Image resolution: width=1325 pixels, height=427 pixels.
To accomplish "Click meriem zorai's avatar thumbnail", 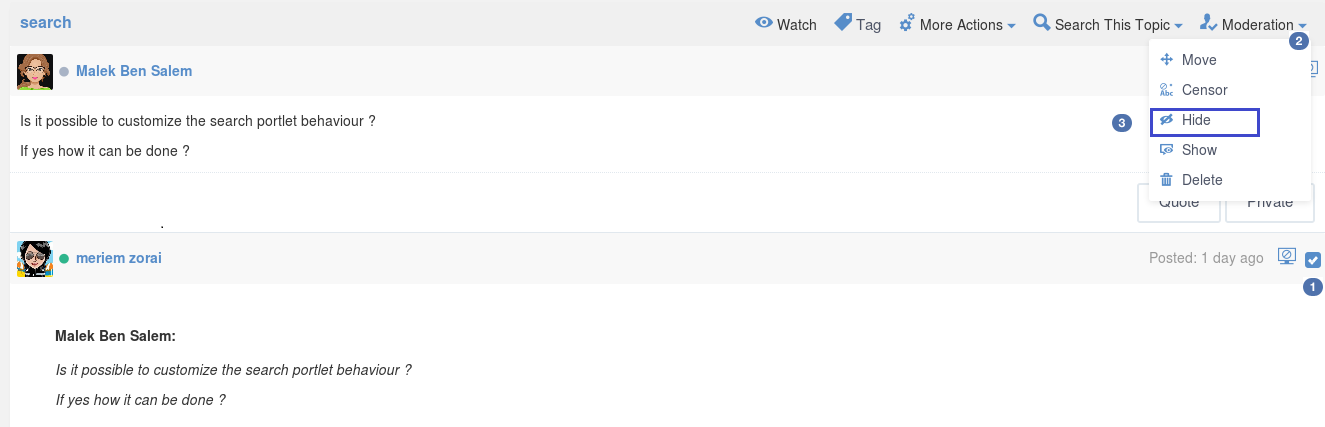I will 35,259.
